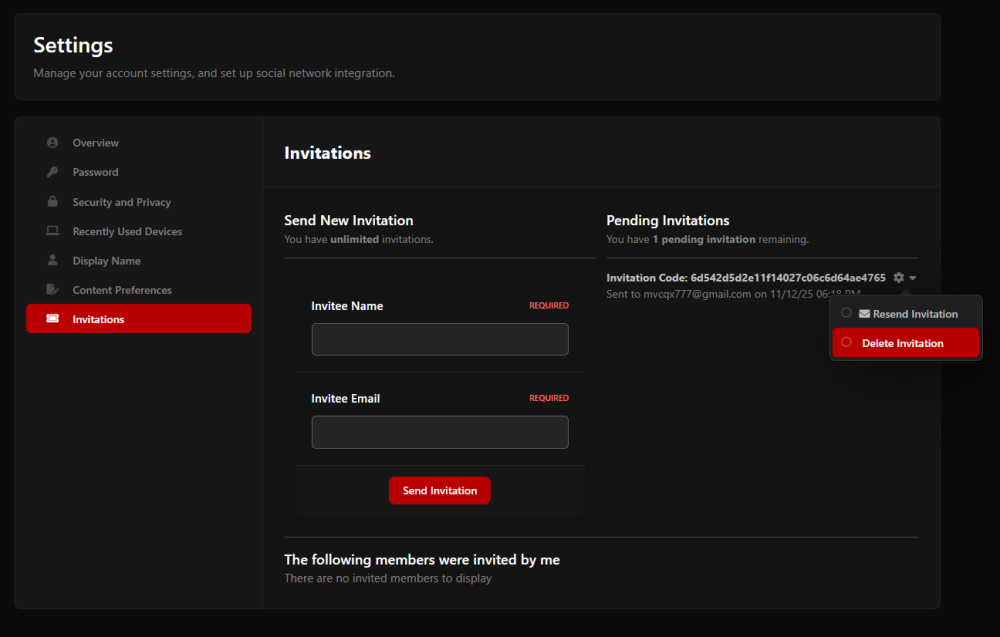Open the Password settings section

tap(138, 172)
